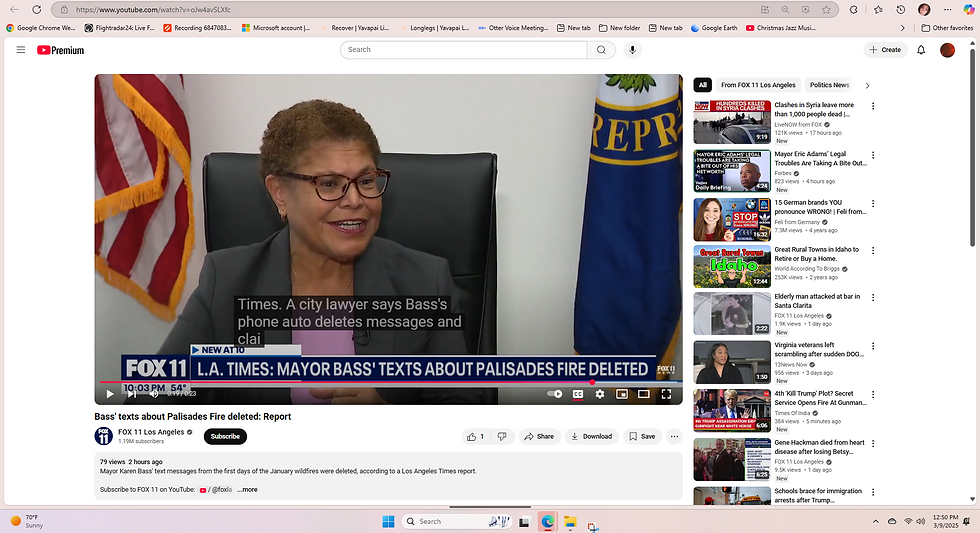Start voice search with microphone icon
980x533 pixels.
pos(632,50)
